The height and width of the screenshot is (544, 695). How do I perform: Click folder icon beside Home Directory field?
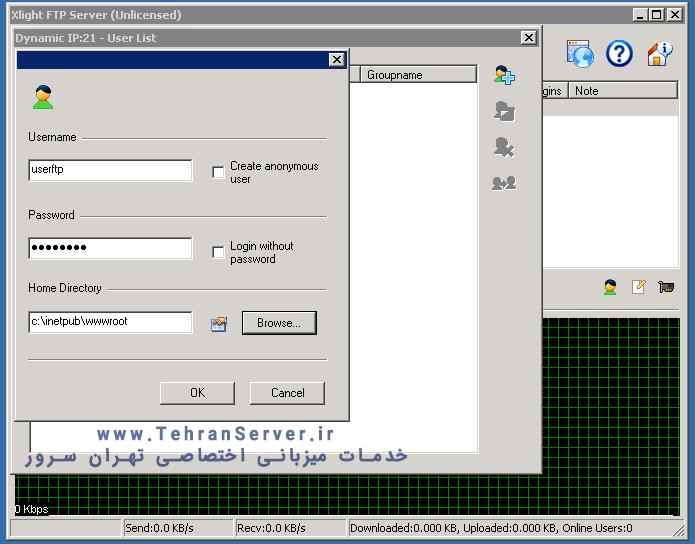219,323
